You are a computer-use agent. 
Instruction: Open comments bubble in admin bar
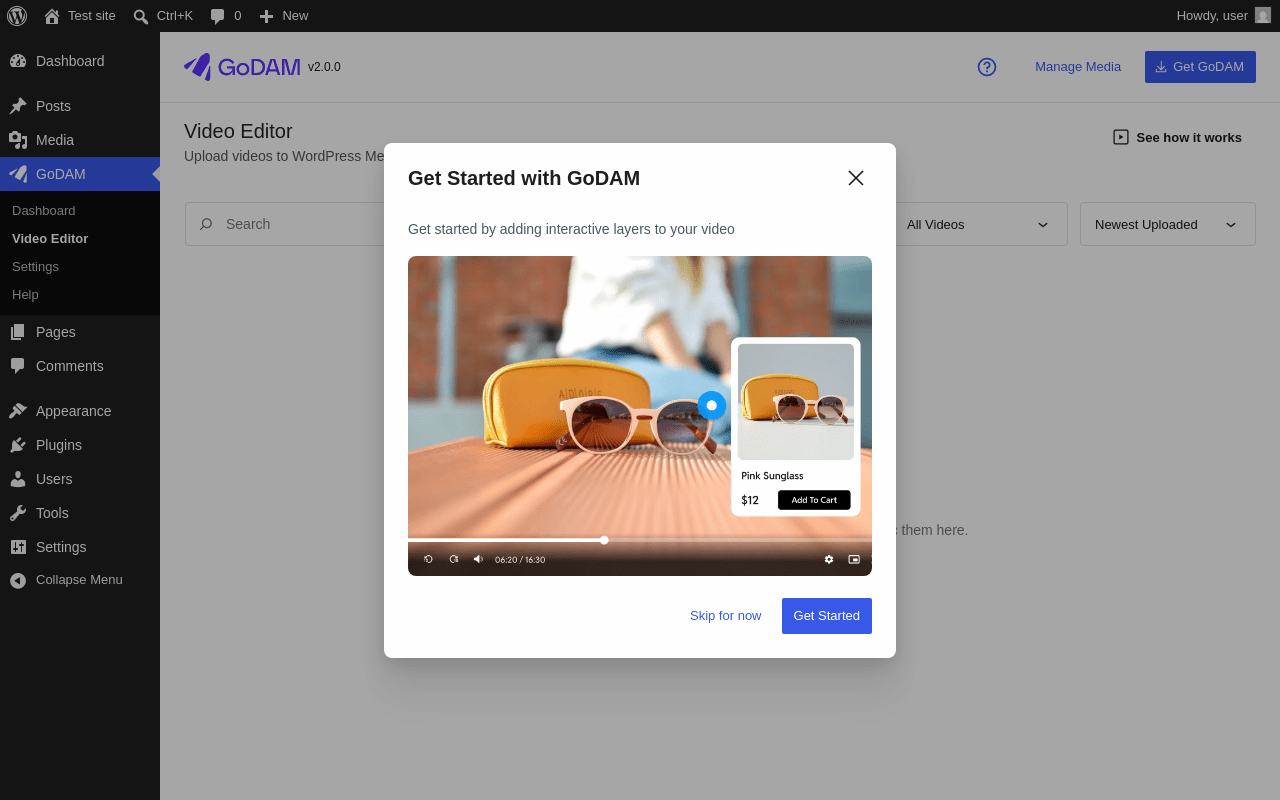click(x=225, y=15)
